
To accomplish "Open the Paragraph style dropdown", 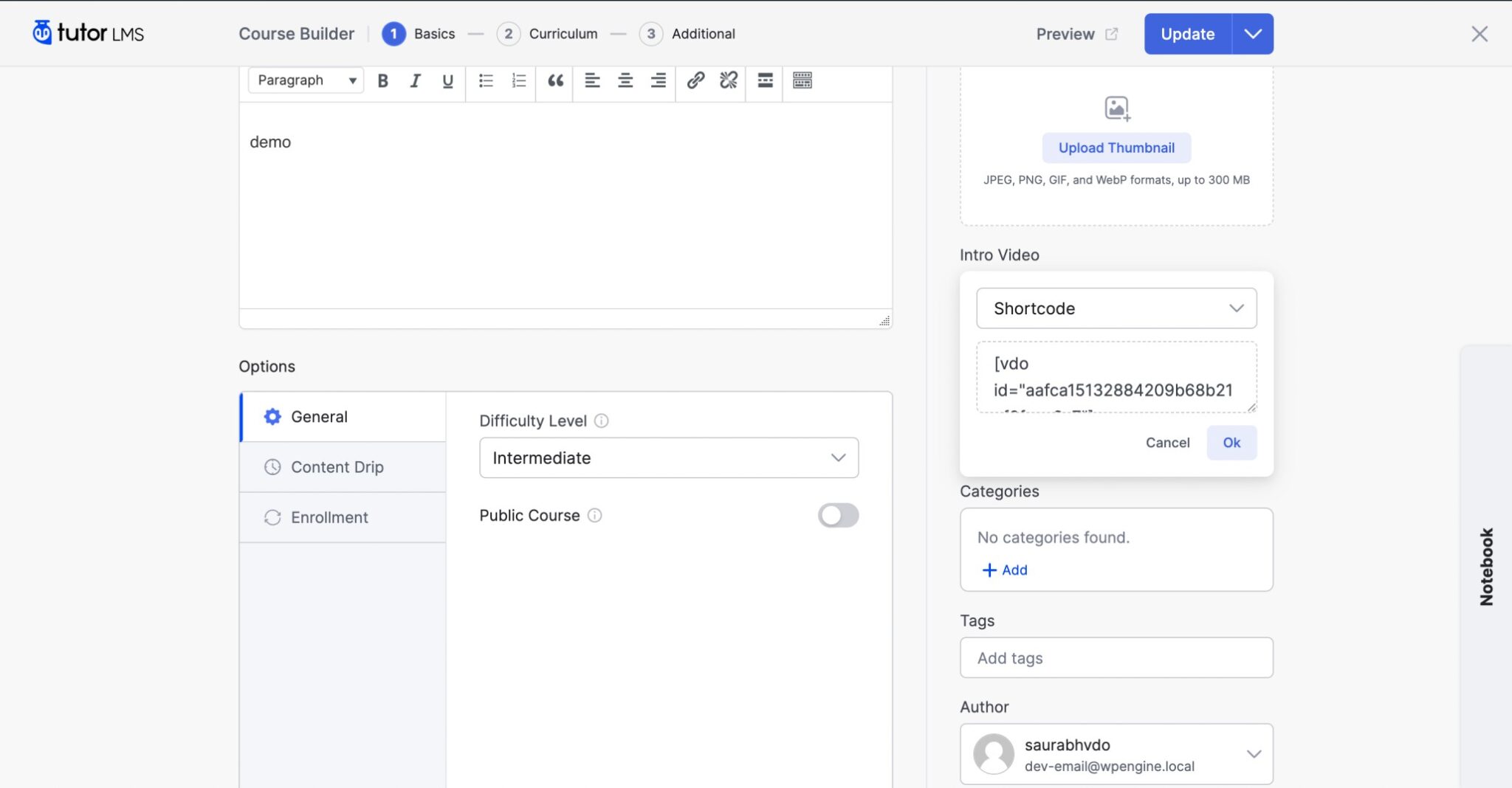I will coord(305,80).
